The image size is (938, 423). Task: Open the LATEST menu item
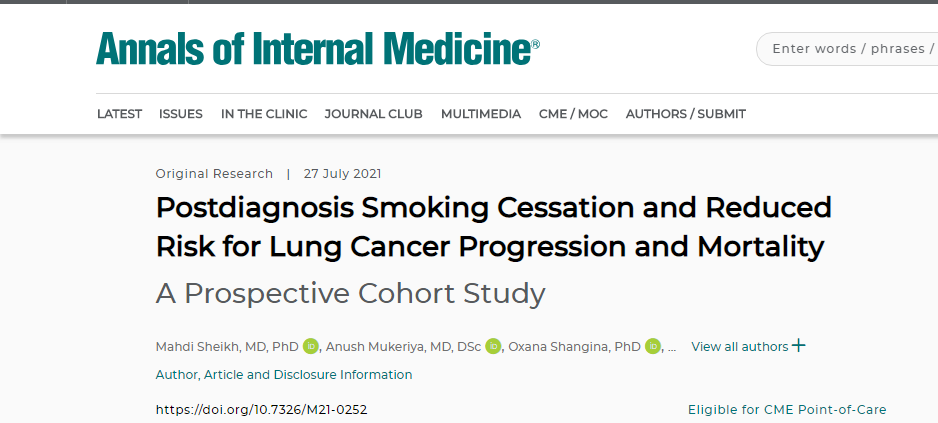(x=119, y=114)
